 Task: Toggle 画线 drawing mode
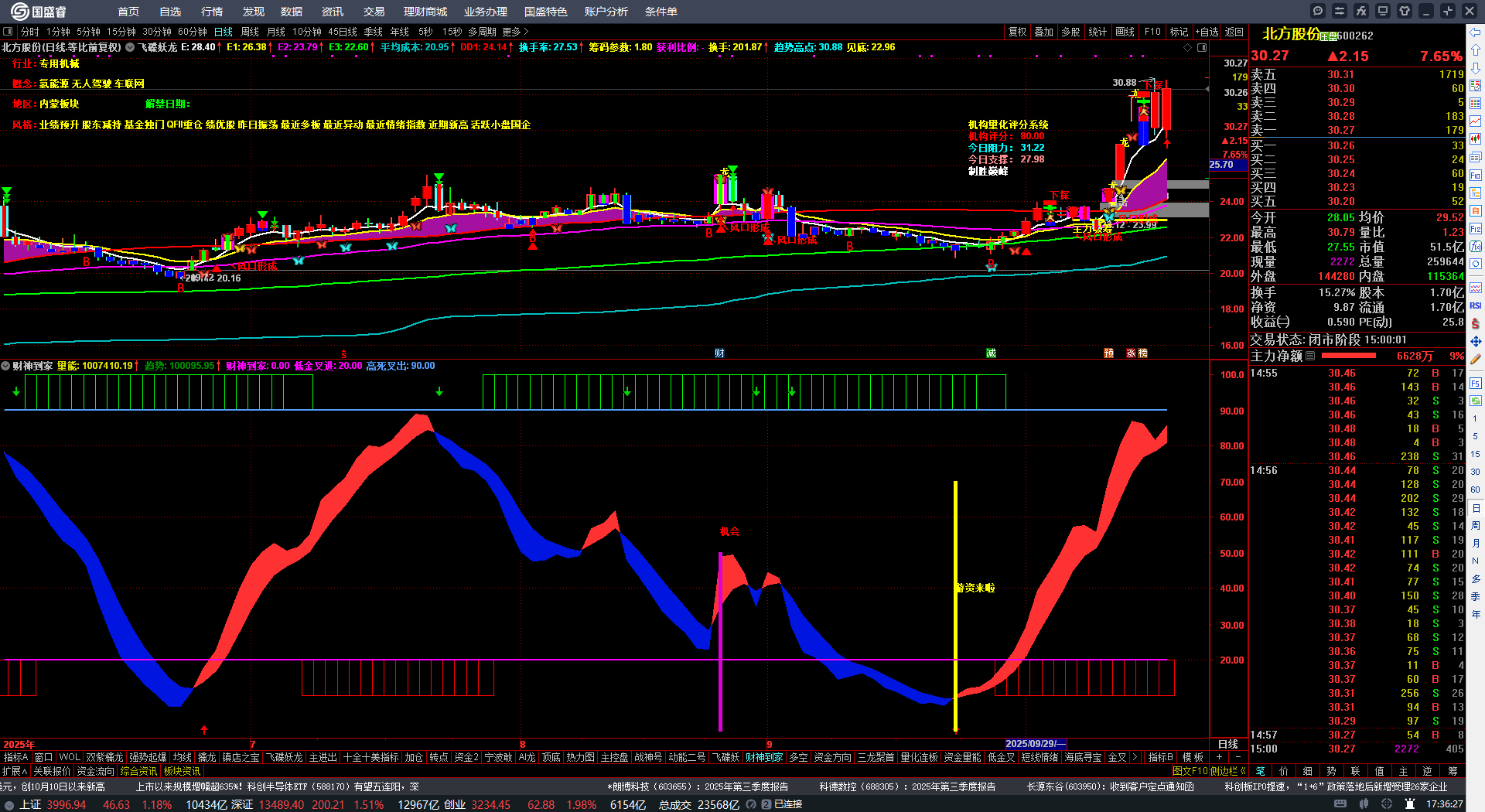tap(1125, 32)
